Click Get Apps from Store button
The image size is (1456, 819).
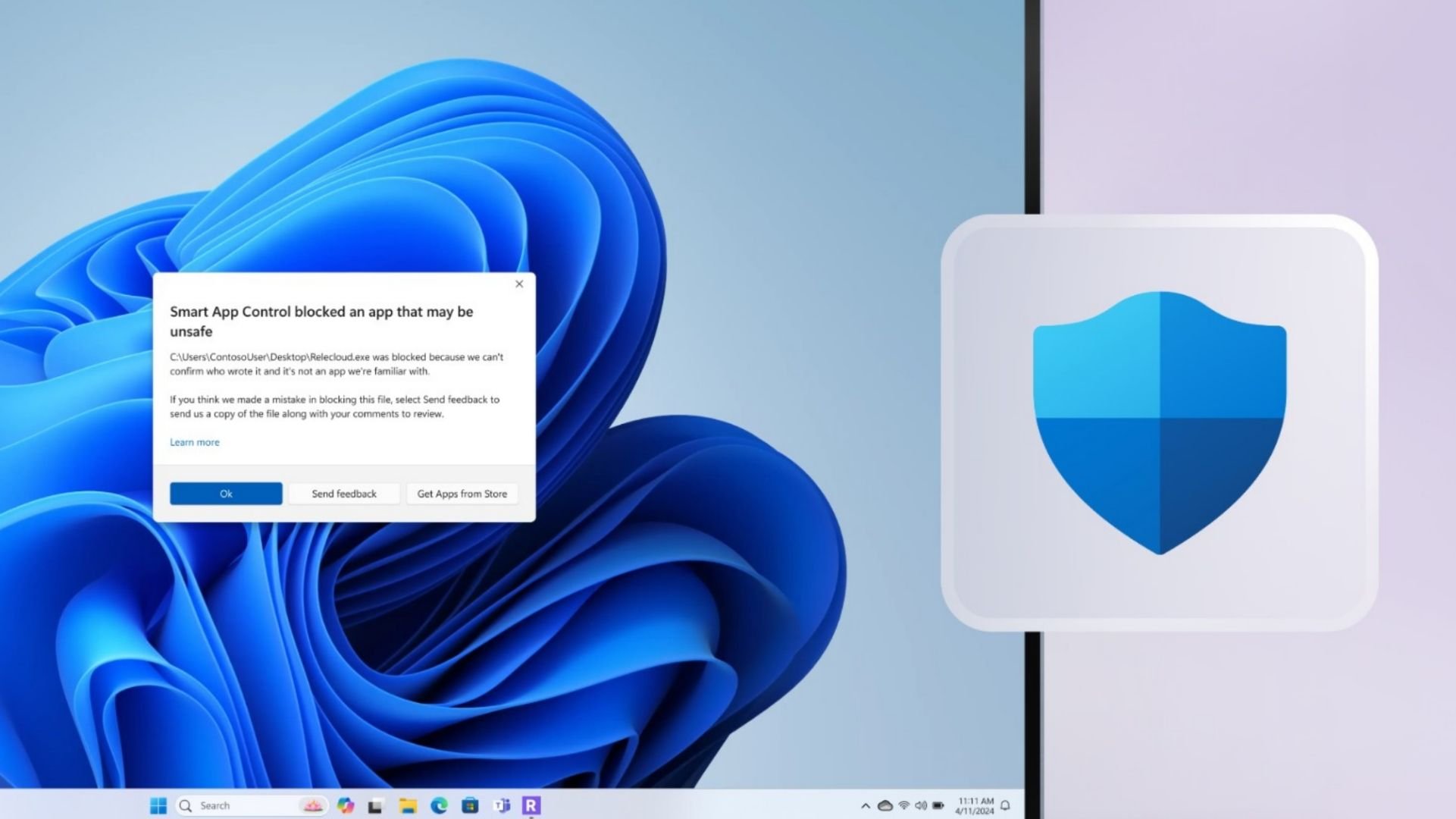coord(462,494)
